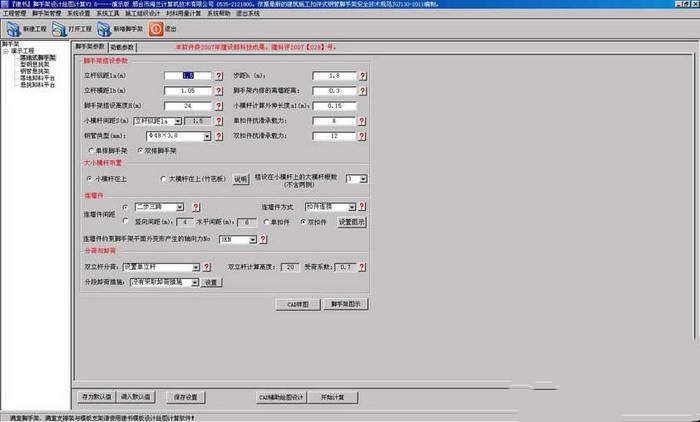The height and width of the screenshot is (422, 700).
Task: Open the 脚手架管理 menu
Action: 46,13
